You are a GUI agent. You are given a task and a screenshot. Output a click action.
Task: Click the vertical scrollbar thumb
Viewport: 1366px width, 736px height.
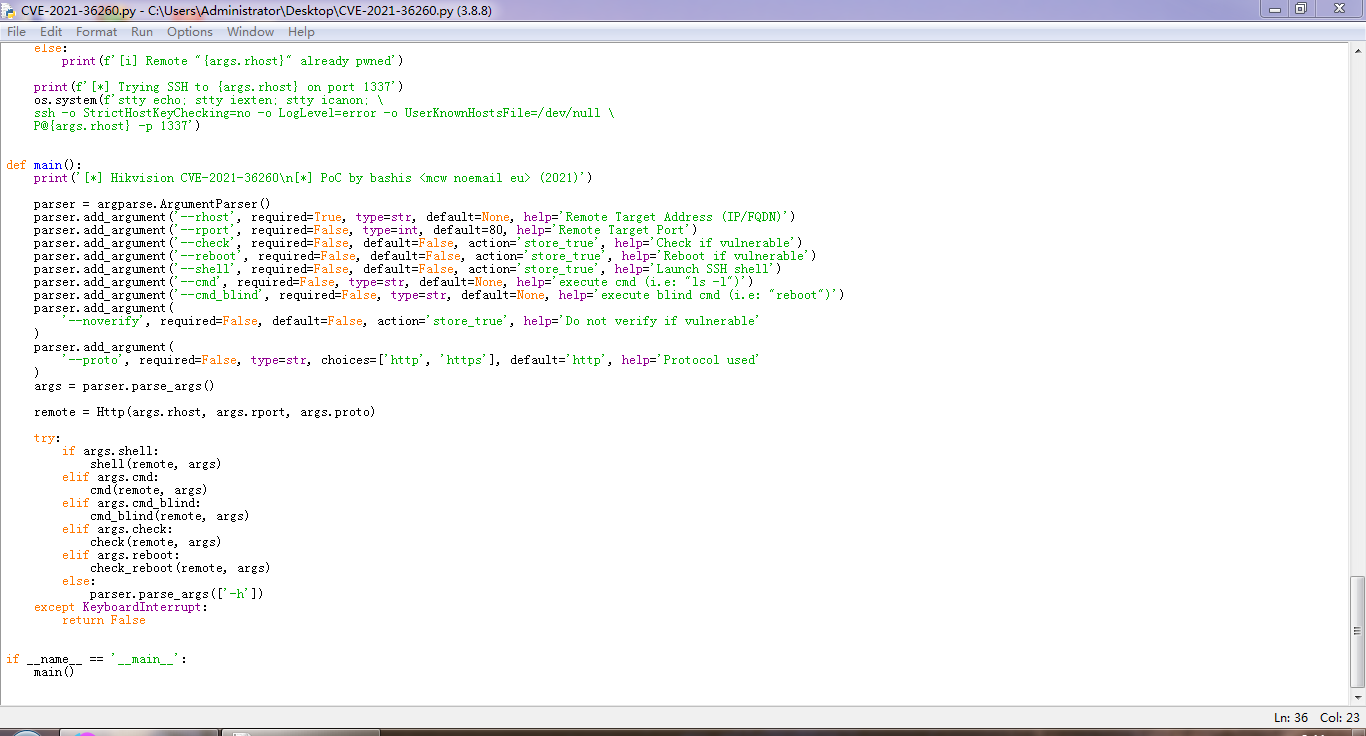coord(1357,632)
